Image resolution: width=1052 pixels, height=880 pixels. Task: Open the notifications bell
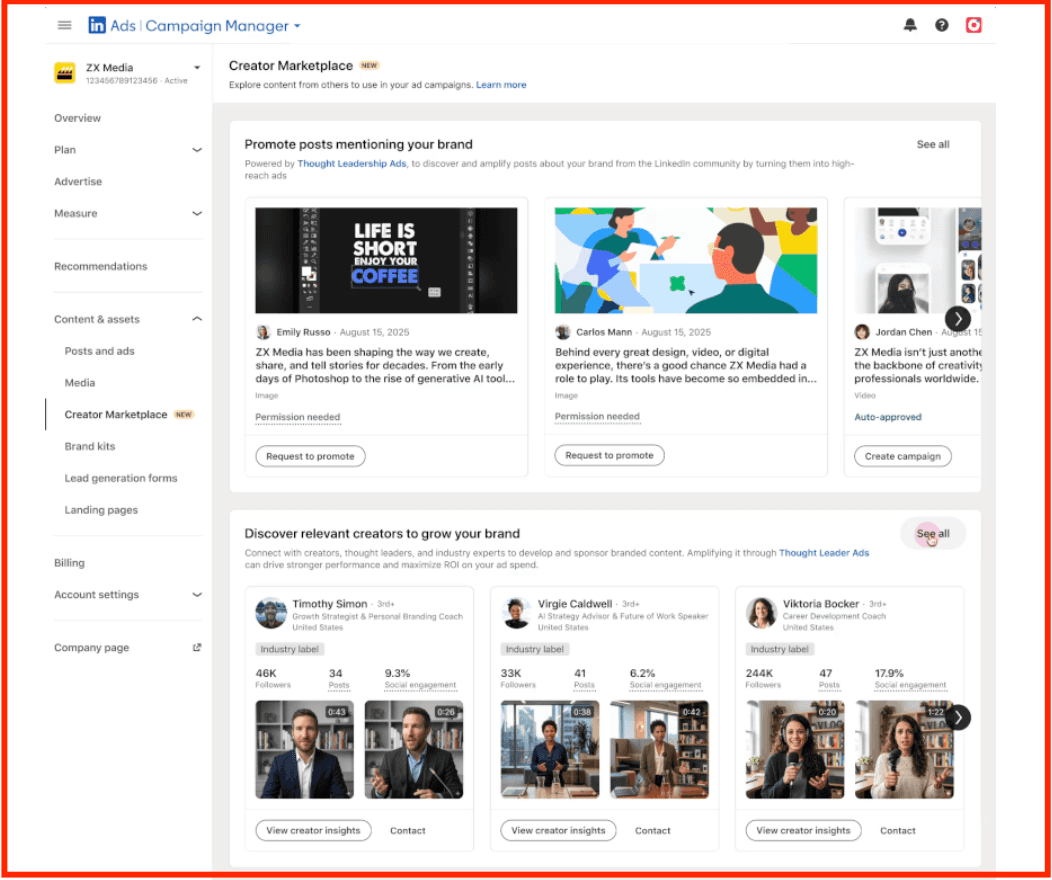(910, 25)
